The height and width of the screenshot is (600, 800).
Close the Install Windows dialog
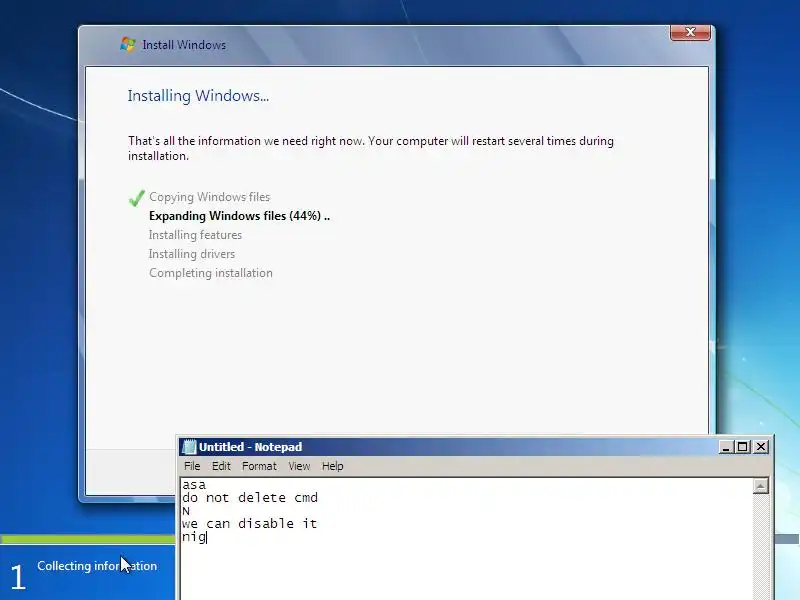[690, 32]
